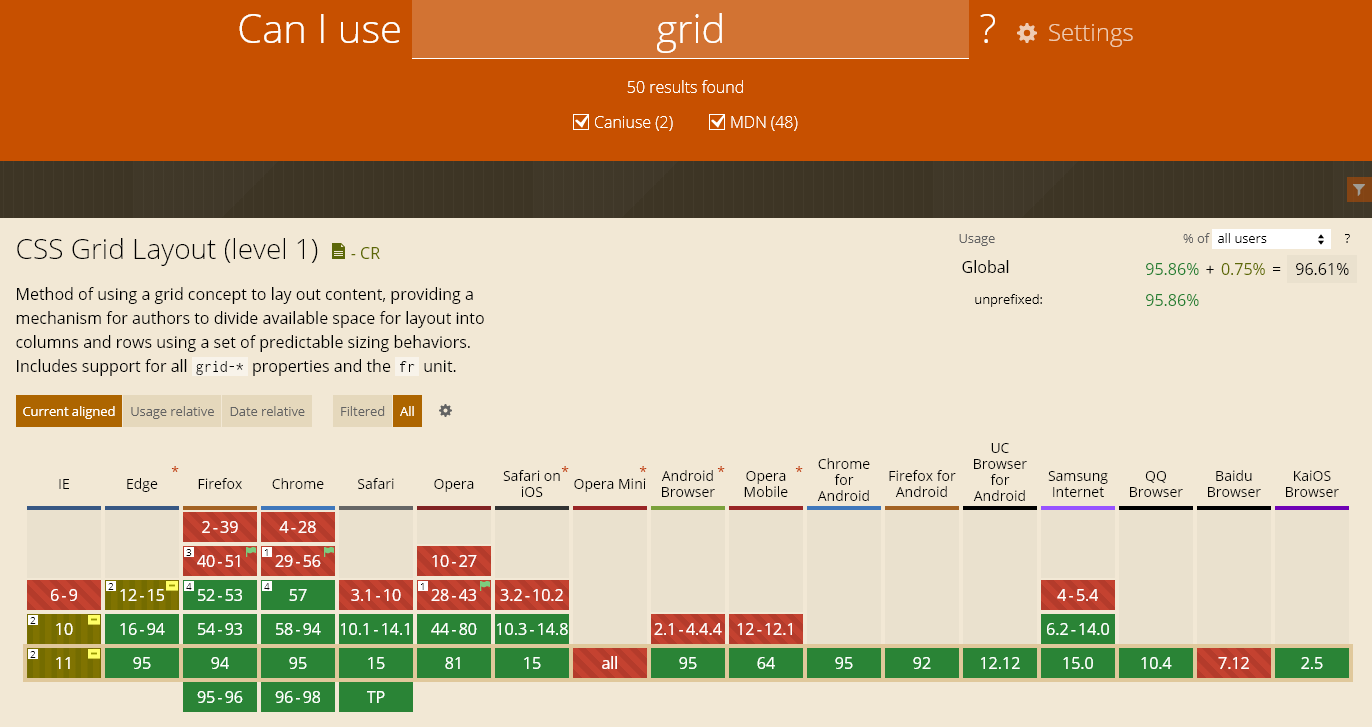This screenshot has width=1372, height=727.
Task: Click yellow prefix marker on IE 10
Action: pyautogui.click(x=94, y=621)
